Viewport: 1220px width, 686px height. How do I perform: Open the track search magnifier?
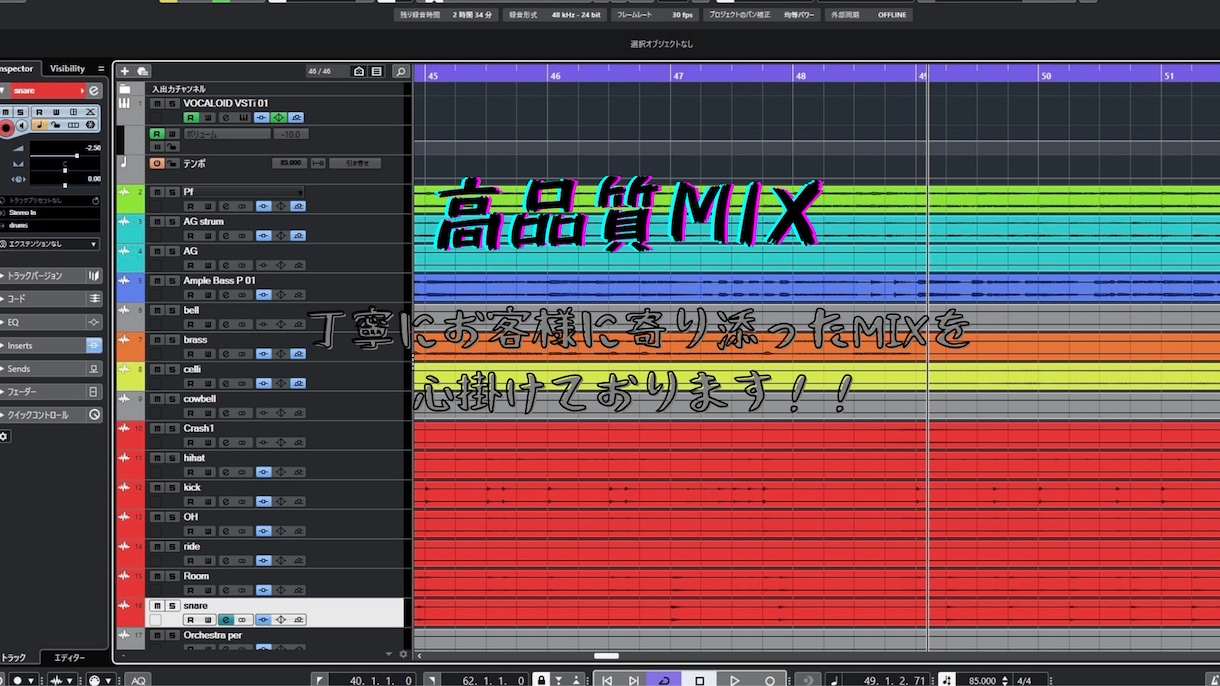(x=400, y=71)
